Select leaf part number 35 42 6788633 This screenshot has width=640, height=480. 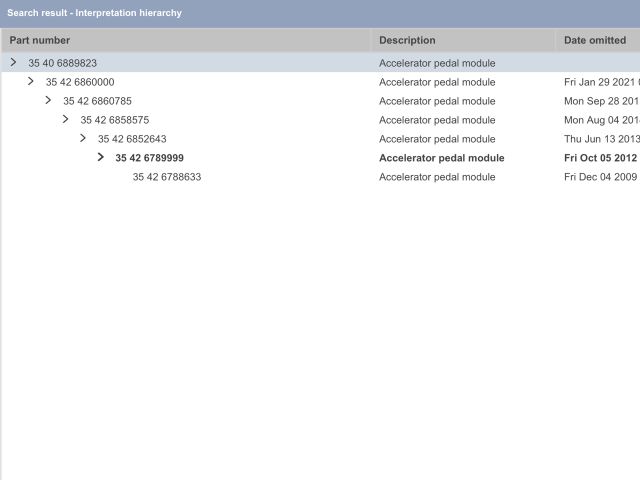click(x=167, y=177)
